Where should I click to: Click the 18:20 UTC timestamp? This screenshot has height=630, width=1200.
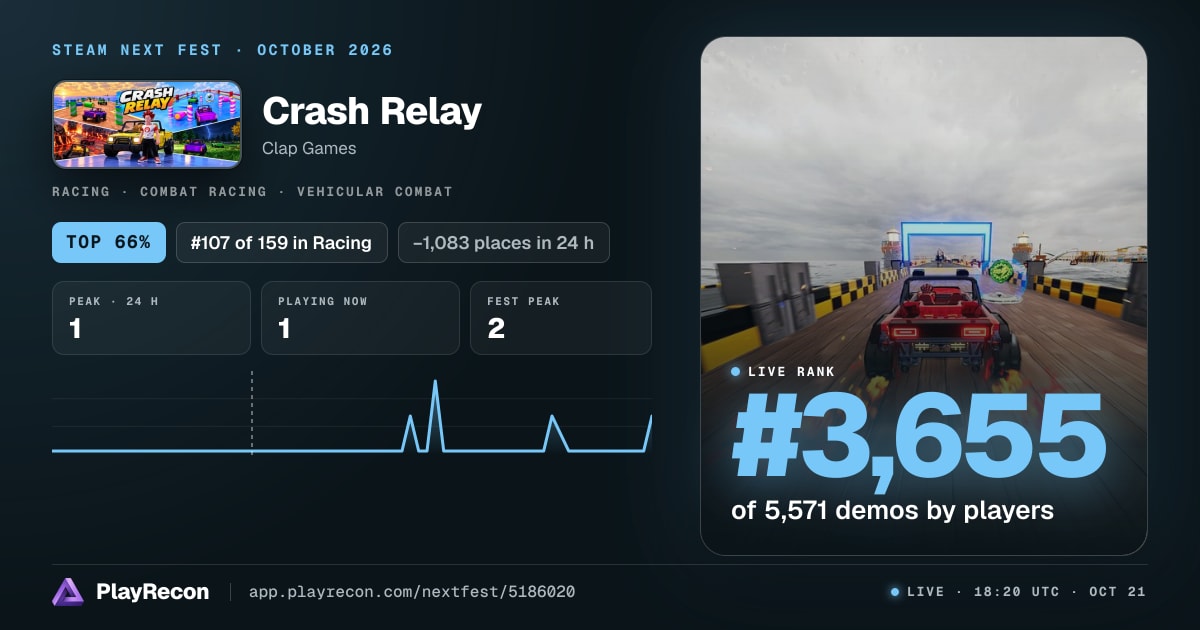pyautogui.click(x=1015, y=592)
